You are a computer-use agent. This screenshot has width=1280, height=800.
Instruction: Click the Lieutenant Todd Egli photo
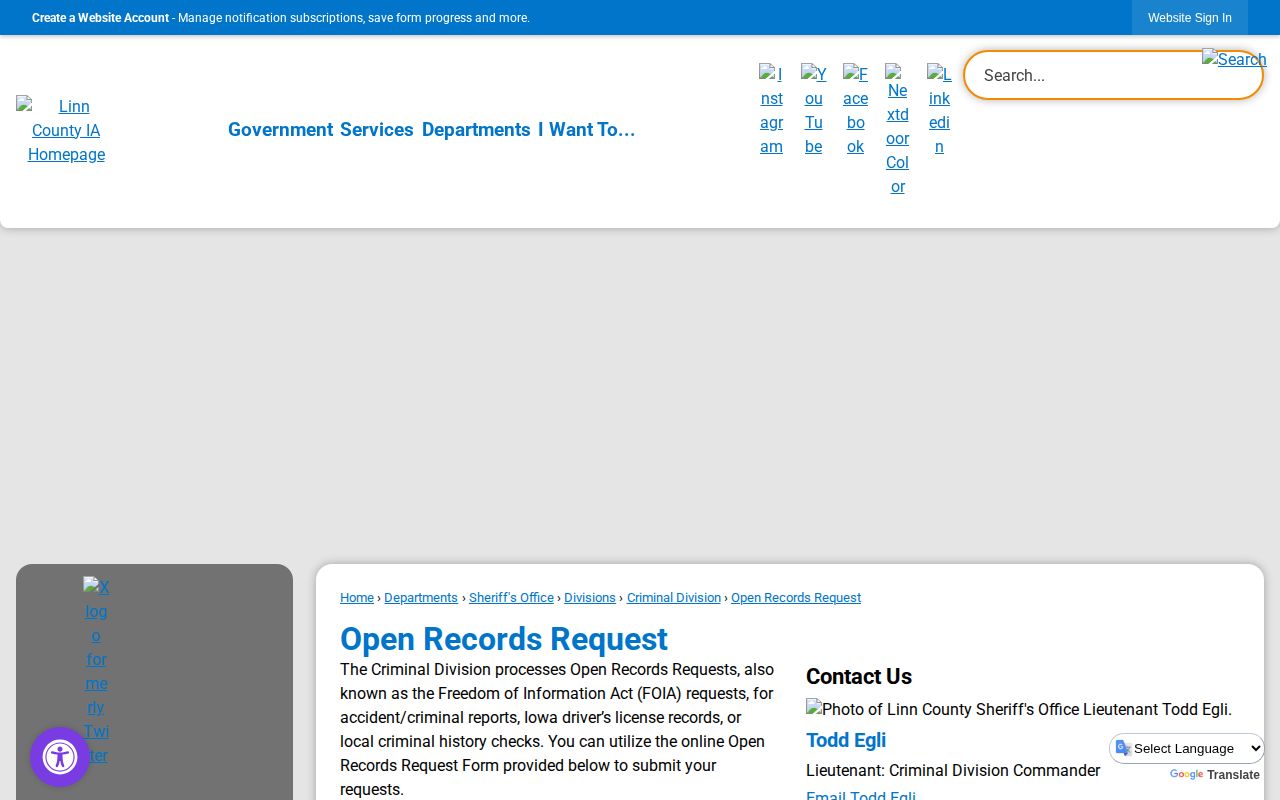point(1019,709)
